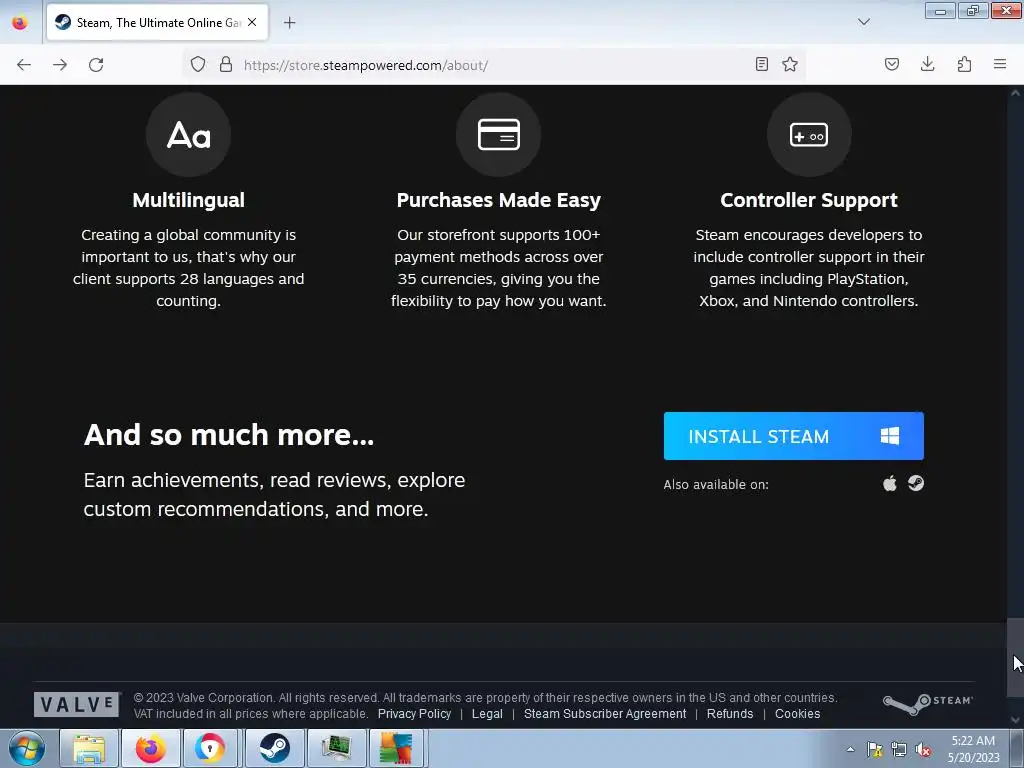This screenshot has width=1024, height=768.
Task: Open the Legal link in footer
Action: [487, 714]
